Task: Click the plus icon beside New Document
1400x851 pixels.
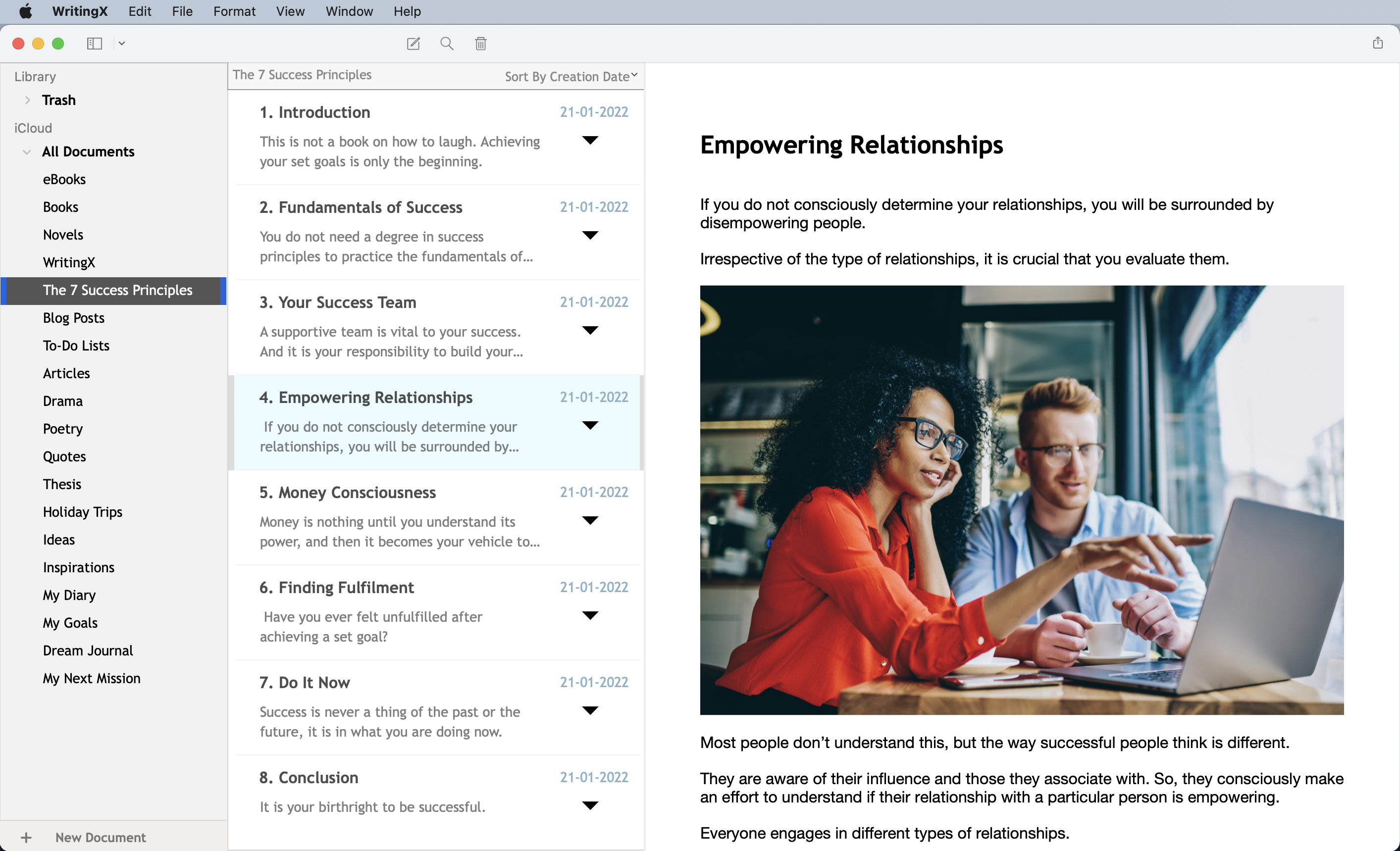Action: coord(26,837)
